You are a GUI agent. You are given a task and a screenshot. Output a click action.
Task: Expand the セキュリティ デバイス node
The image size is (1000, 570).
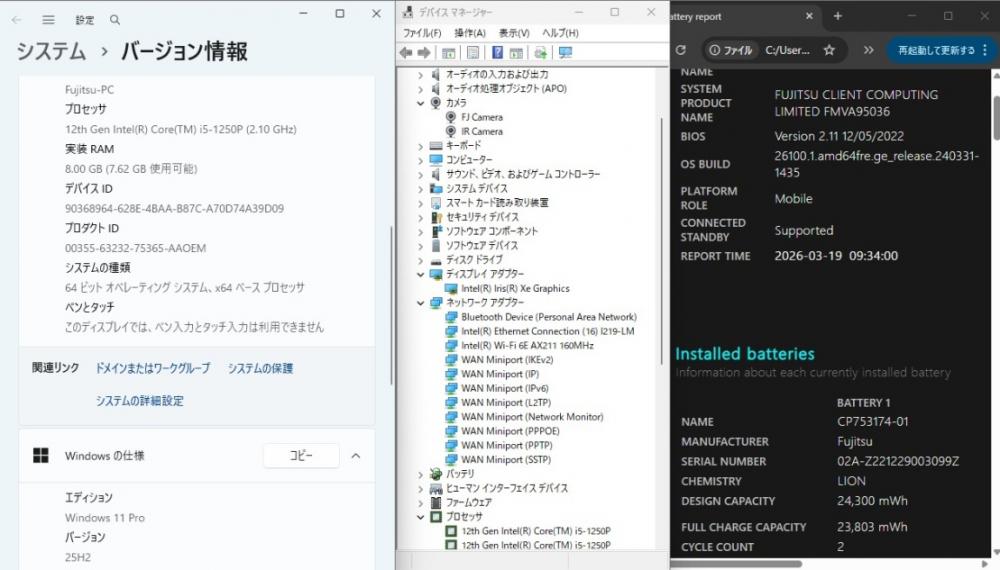tap(420, 217)
